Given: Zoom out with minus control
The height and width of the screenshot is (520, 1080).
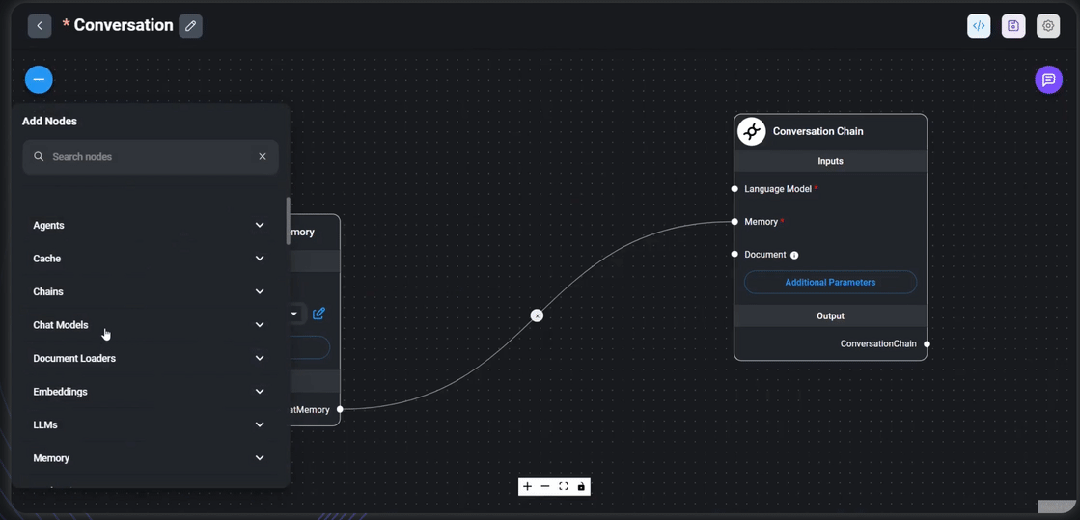Looking at the screenshot, I should [545, 486].
